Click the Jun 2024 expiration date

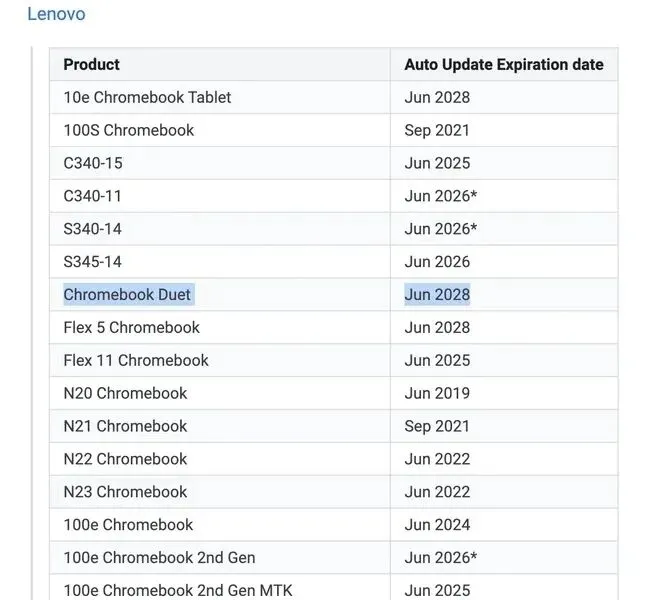point(437,525)
